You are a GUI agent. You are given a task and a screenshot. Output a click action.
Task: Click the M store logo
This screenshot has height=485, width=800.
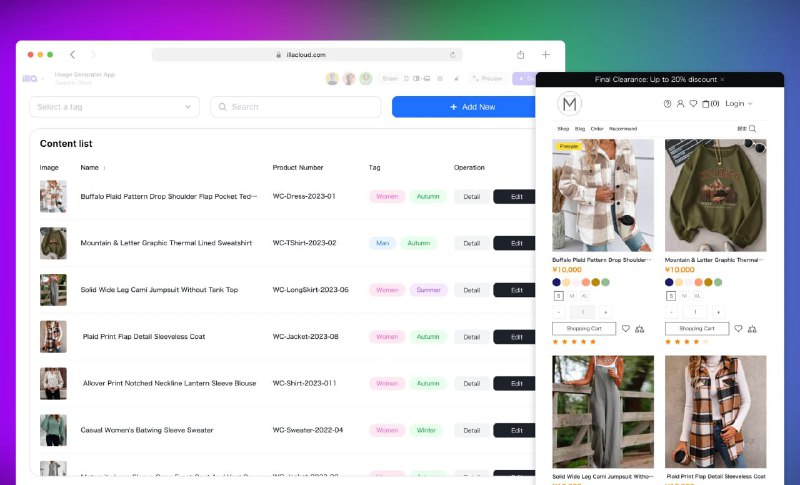click(569, 104)
